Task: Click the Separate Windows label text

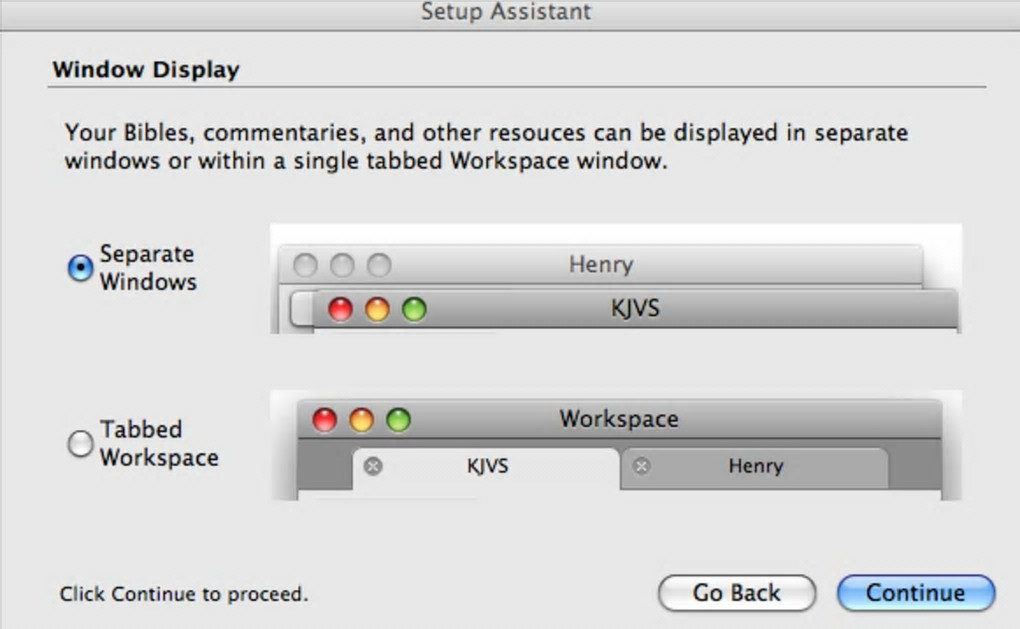Action: pyautogui.click(x=147, y=268)
